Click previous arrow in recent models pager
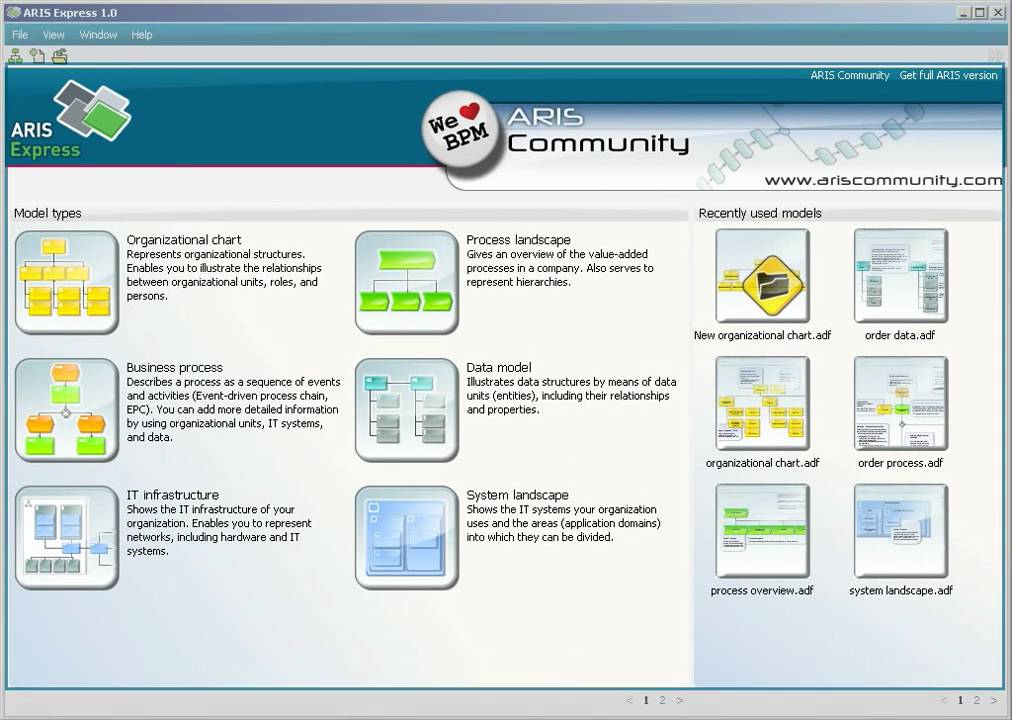The image size is (1012, 720). pyautogui.click(x=944, y=701)
